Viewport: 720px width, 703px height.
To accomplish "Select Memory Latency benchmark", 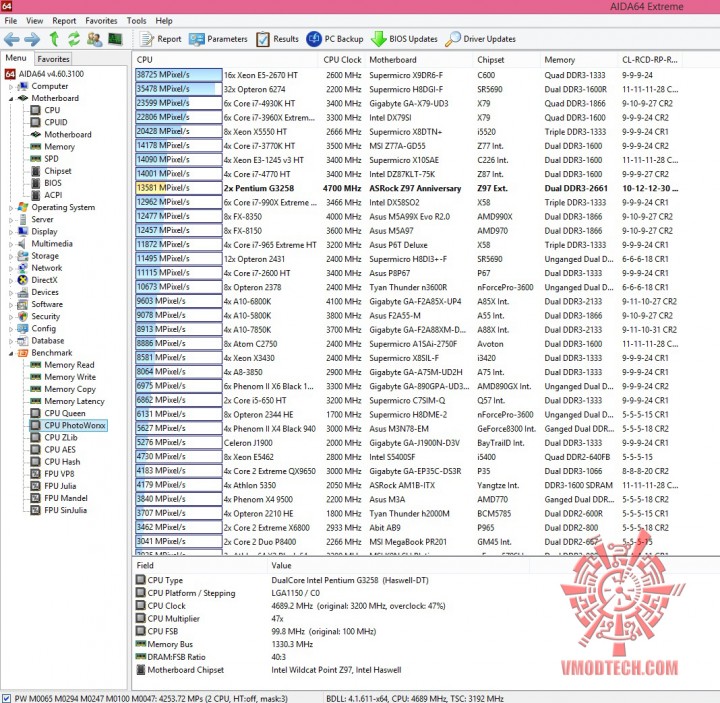I will click(68, 401).
